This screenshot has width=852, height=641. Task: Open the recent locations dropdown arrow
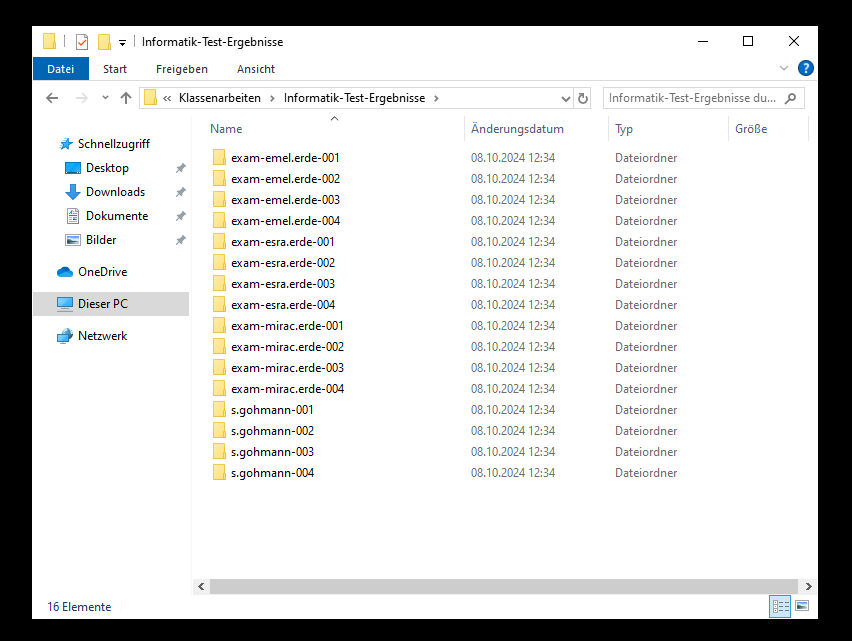(x=105, y=98)
